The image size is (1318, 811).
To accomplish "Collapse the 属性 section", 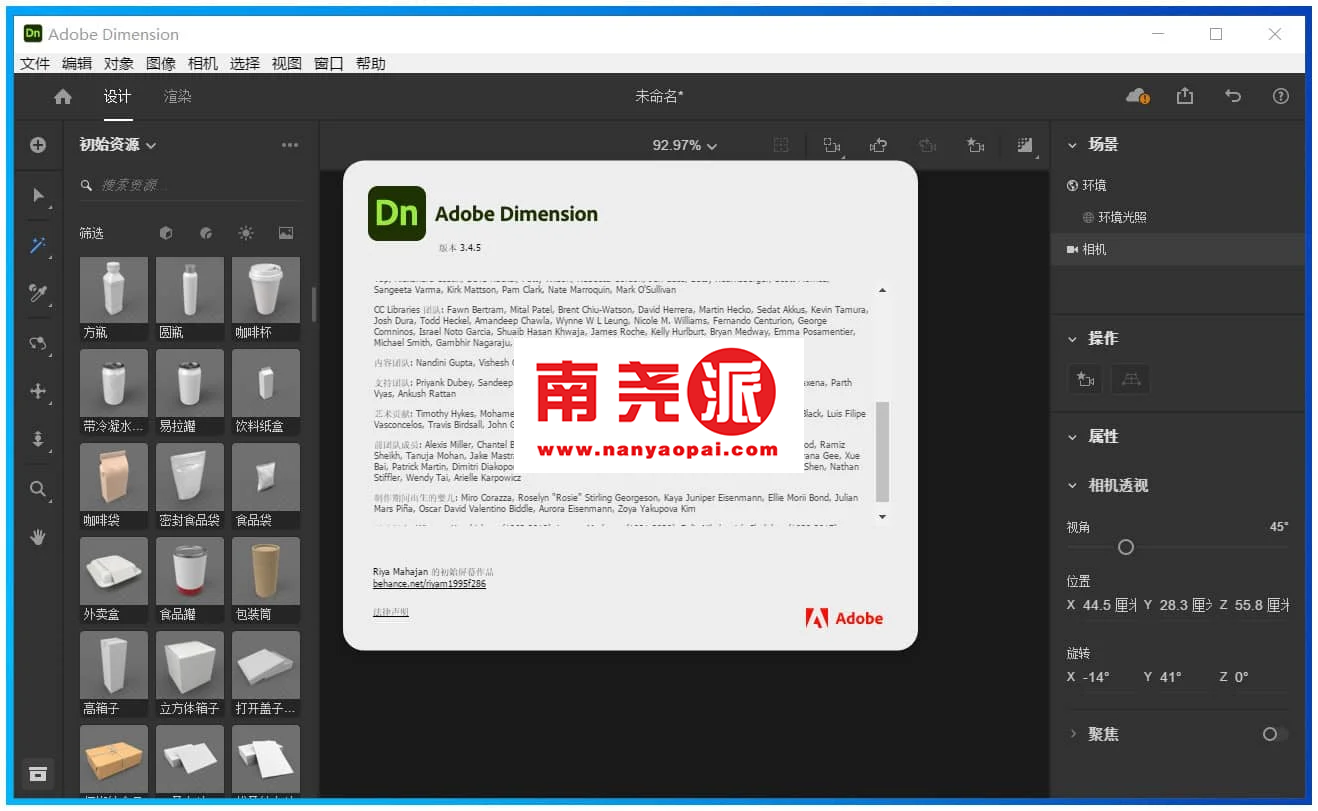I will tap(1073, 437).
